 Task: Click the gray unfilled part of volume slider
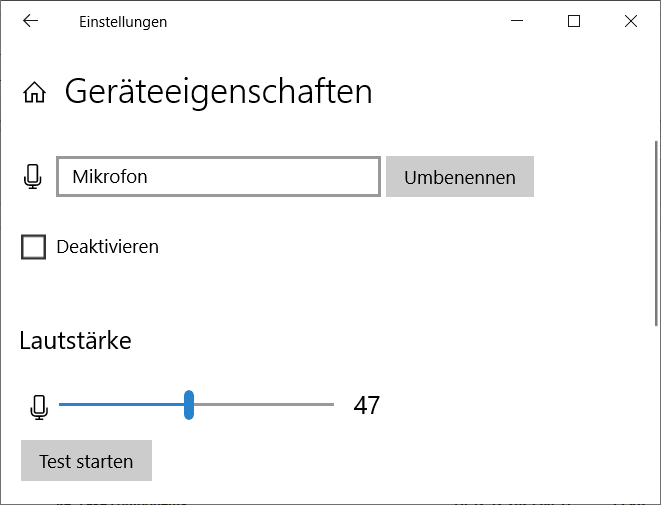(264, 405)
